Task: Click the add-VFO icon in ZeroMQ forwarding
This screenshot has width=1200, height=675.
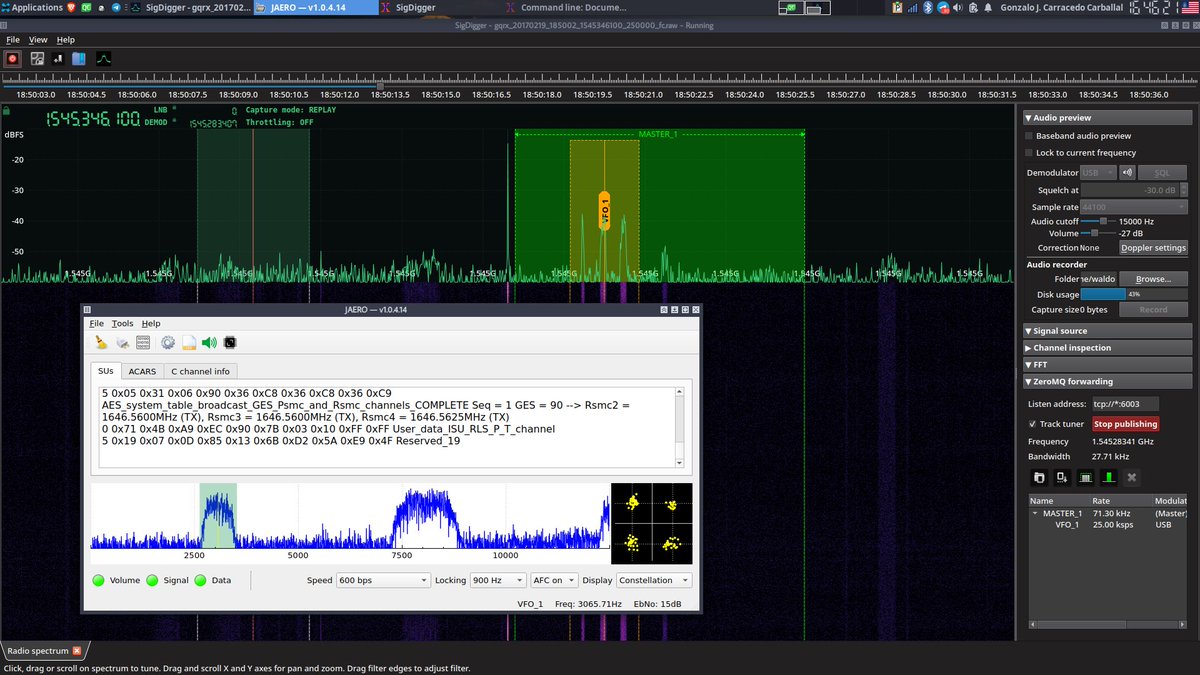Action: pyautogui.click(x=1061, y=477)
